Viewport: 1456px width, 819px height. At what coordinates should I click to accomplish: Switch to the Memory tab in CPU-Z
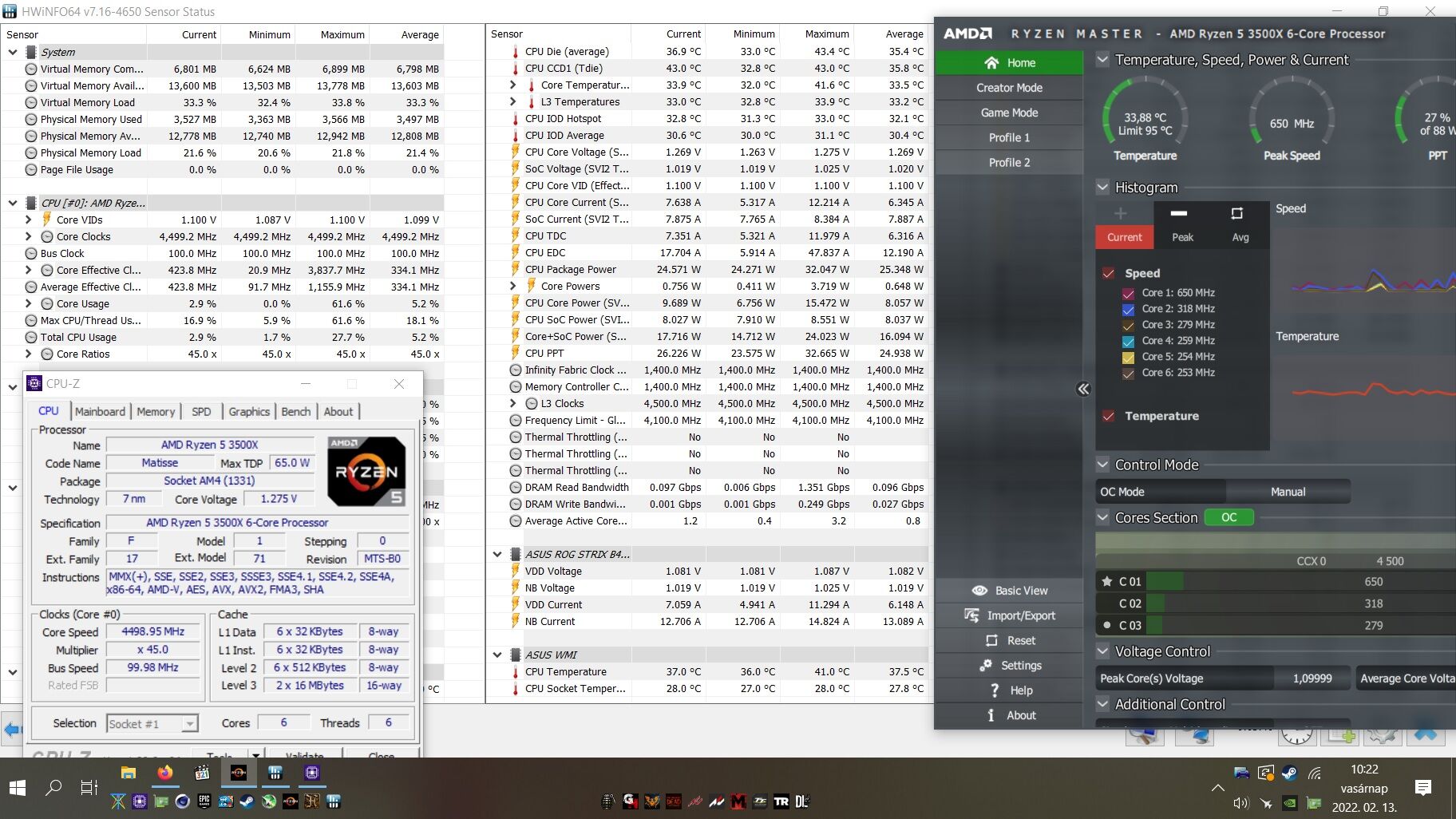pos(156,411)
